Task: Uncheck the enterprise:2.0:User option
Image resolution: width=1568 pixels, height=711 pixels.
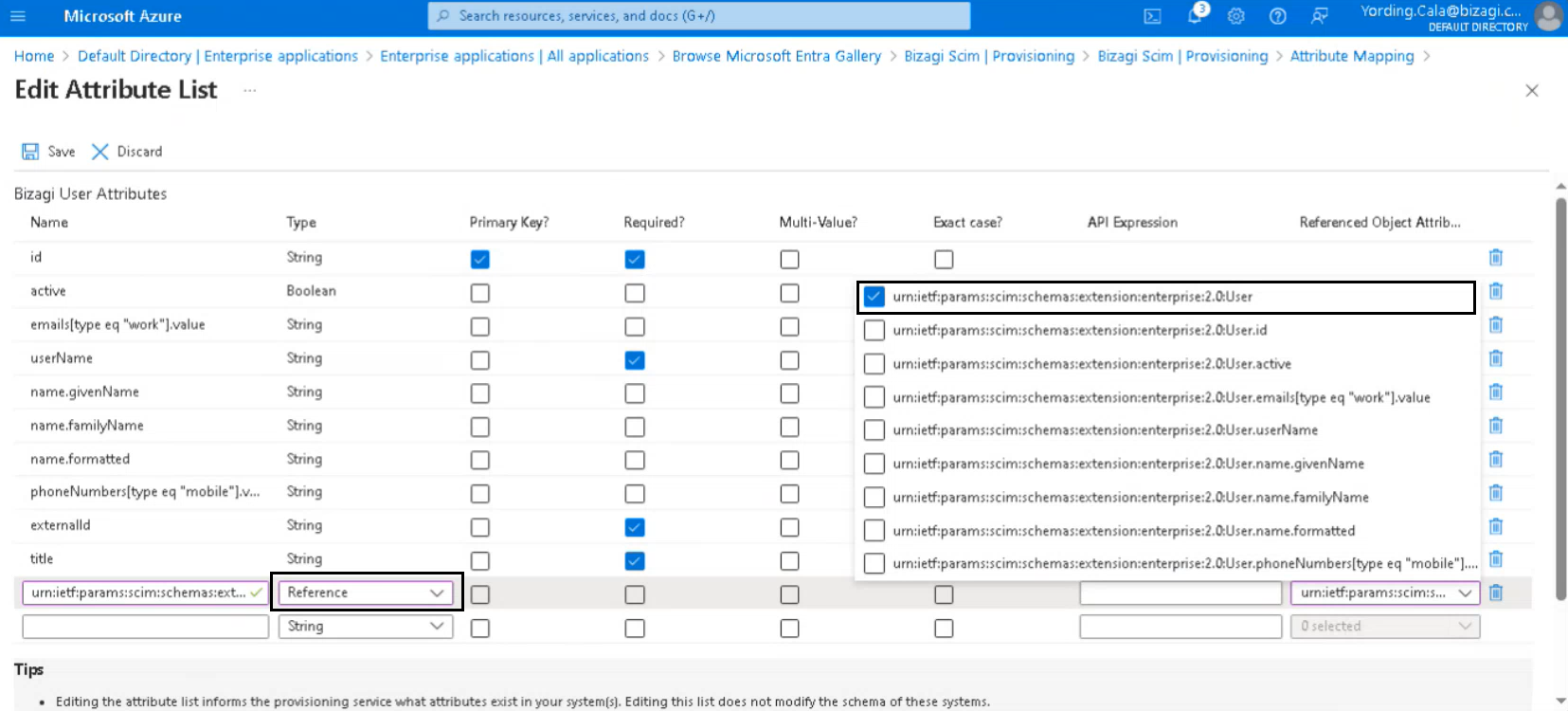Action: 874,297
